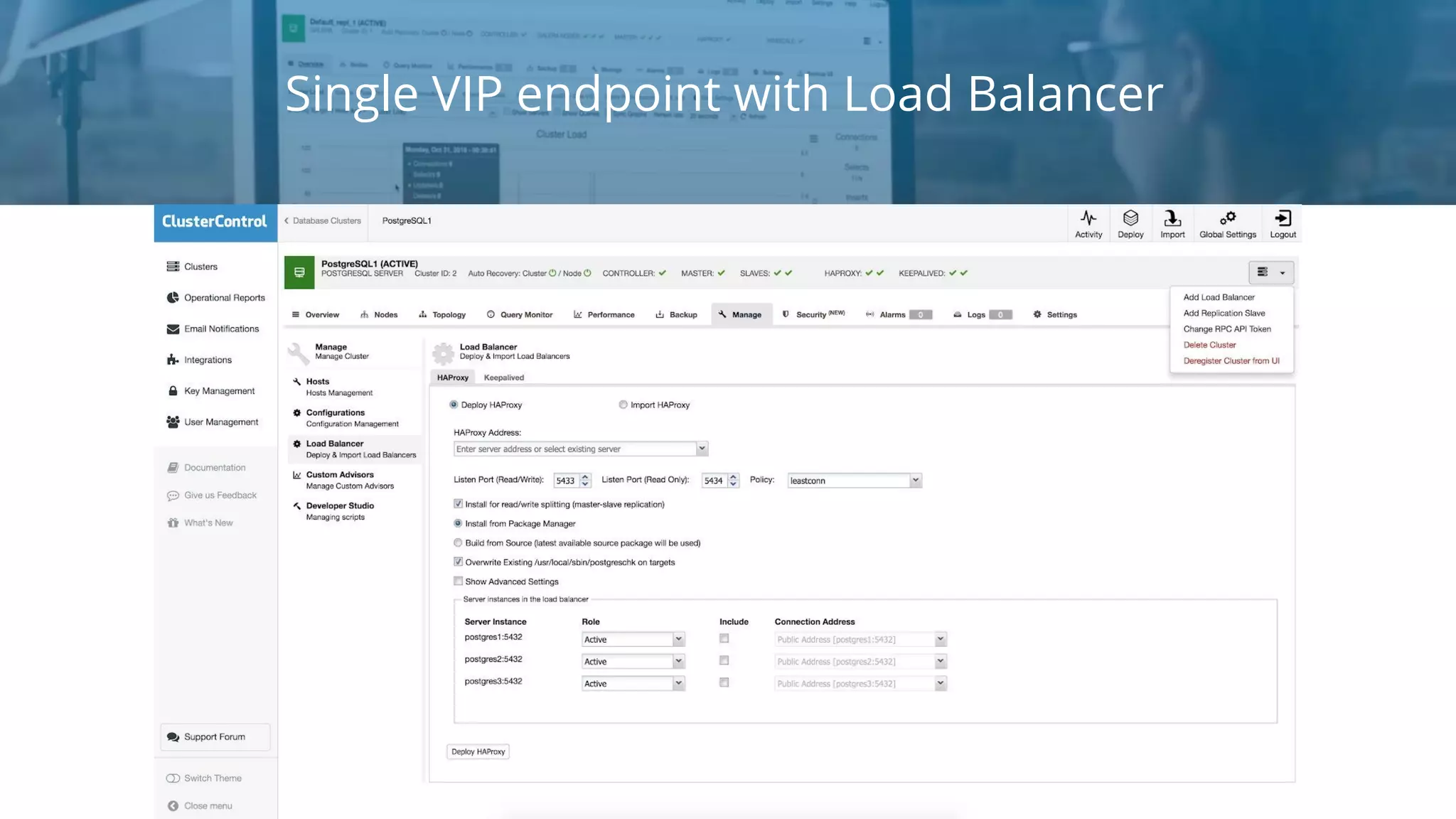Open the Support Forum button
Image resolution: width=1456 pixels, height=819 pixels.
pos(215,737)
